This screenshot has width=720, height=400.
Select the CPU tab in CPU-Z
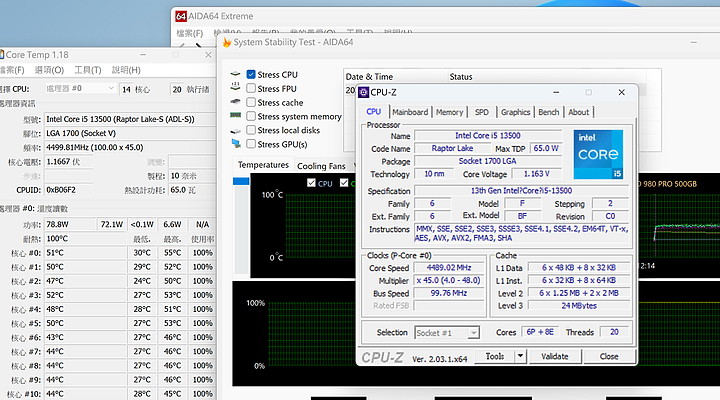click(x=374, y=112)
